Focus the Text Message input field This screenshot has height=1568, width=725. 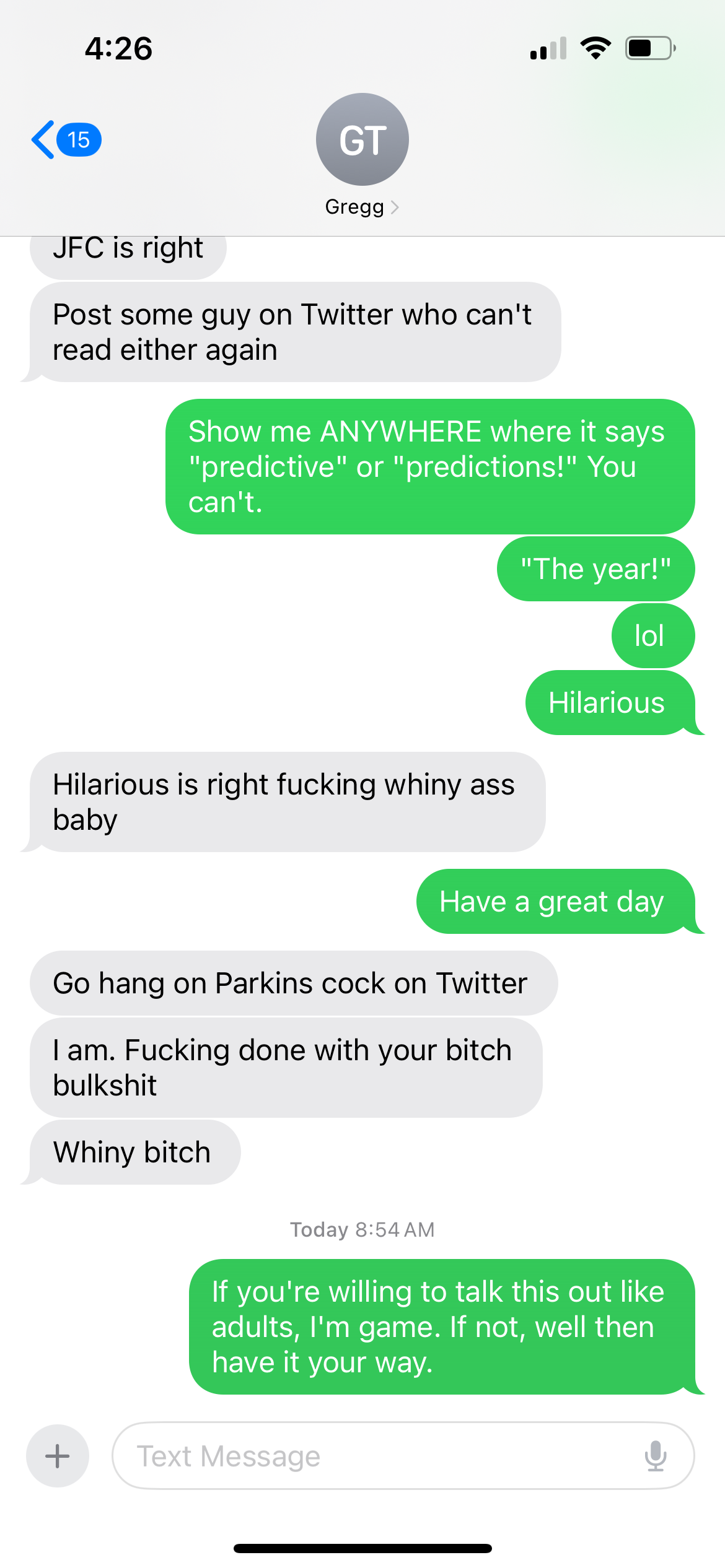pos(403,1455)
